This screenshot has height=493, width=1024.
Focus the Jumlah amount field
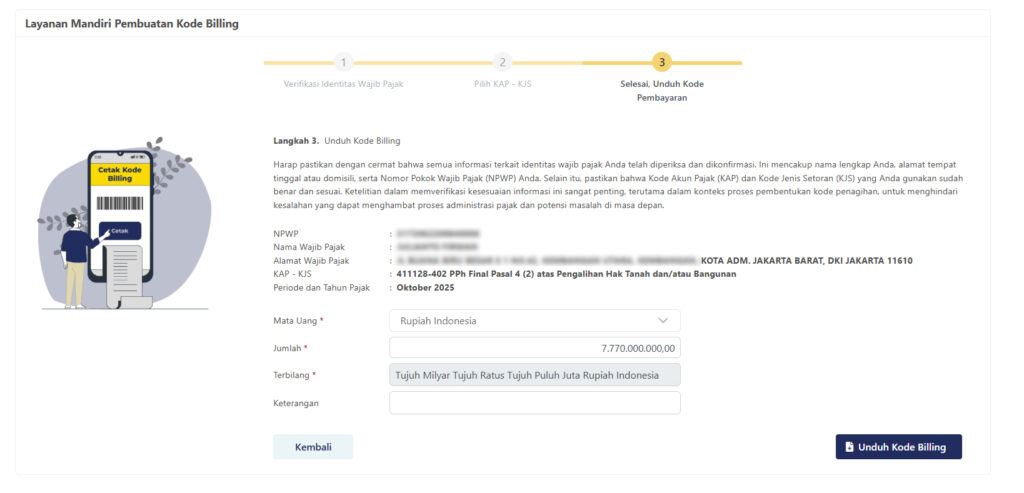tap(534, 348)
